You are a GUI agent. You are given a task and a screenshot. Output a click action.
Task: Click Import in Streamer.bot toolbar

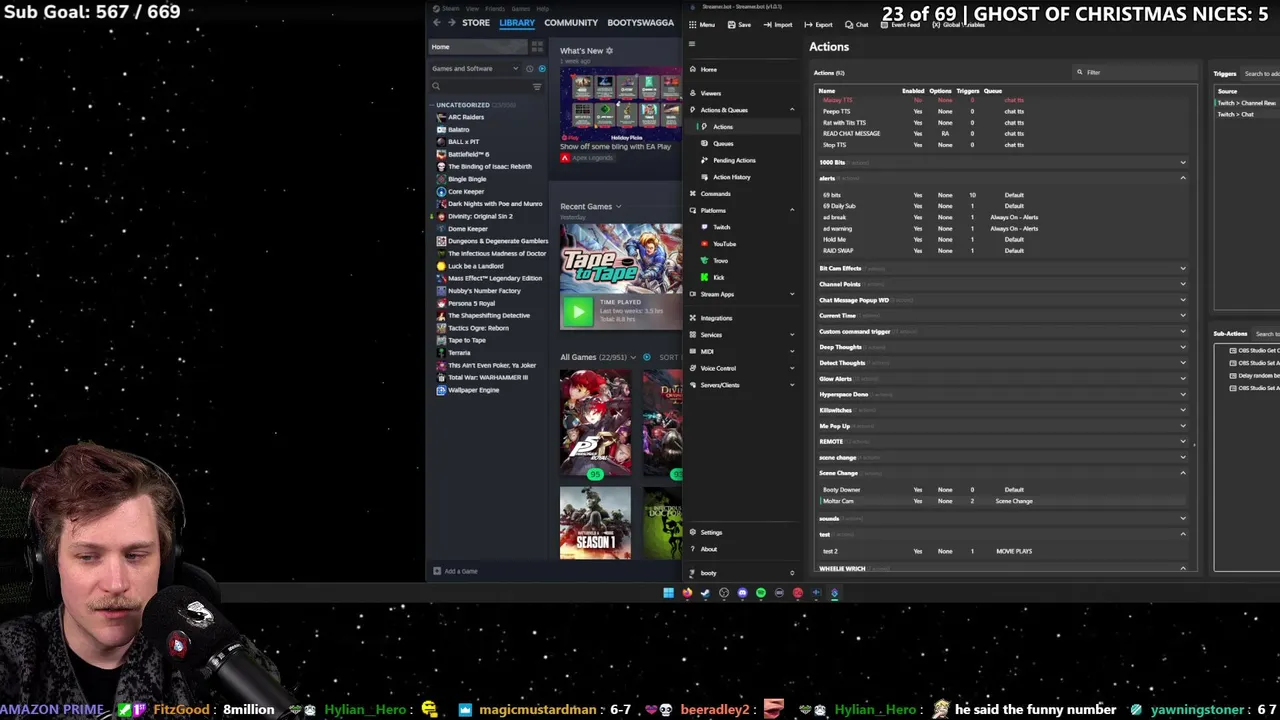pos(777,25)
